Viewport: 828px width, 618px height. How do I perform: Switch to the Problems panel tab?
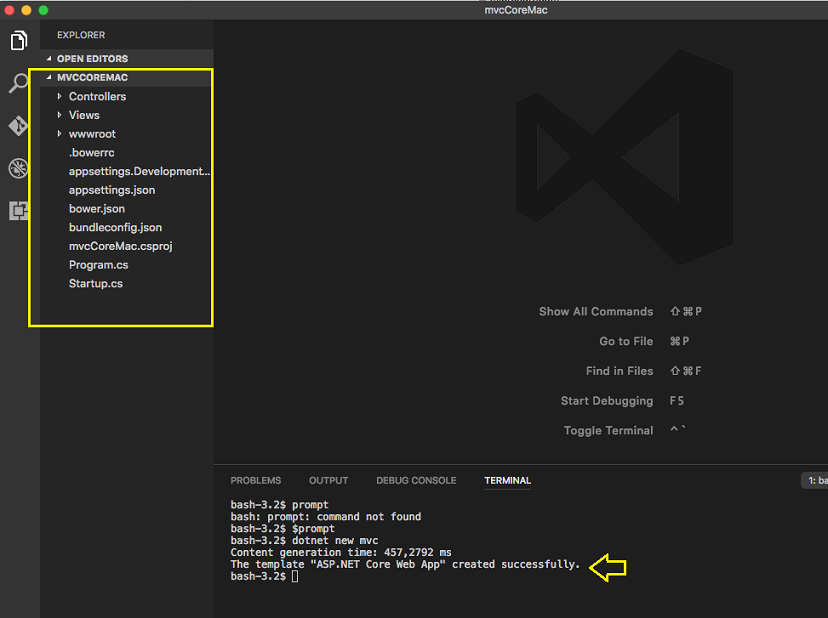(256, 481)
